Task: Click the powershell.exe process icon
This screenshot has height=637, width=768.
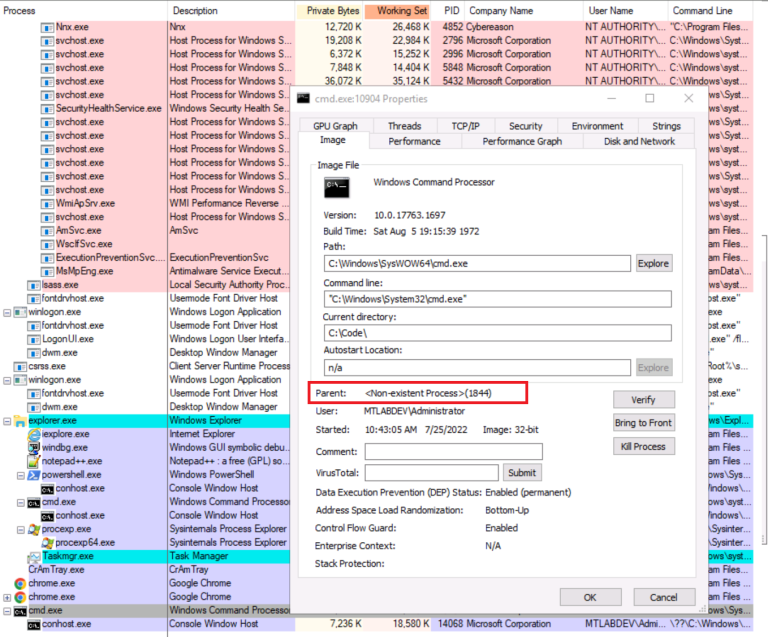Action: tap(34, 475)
